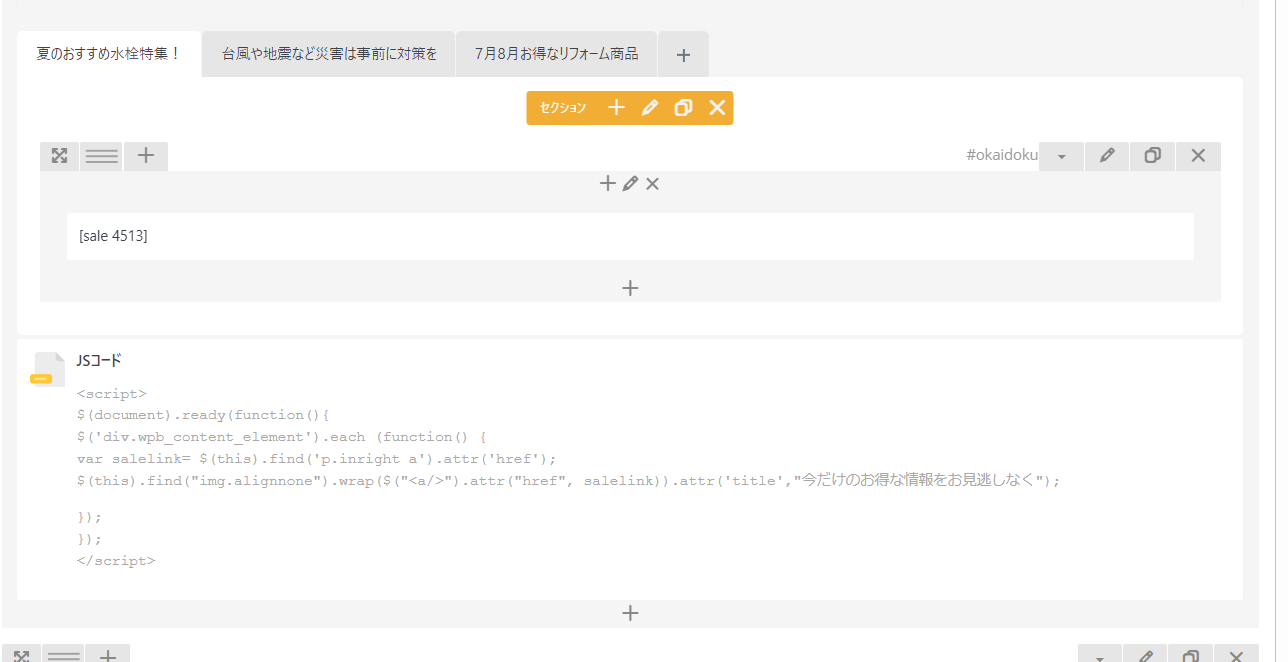
Task: Remove column with small X icon
Action: (x=652, y=184)
